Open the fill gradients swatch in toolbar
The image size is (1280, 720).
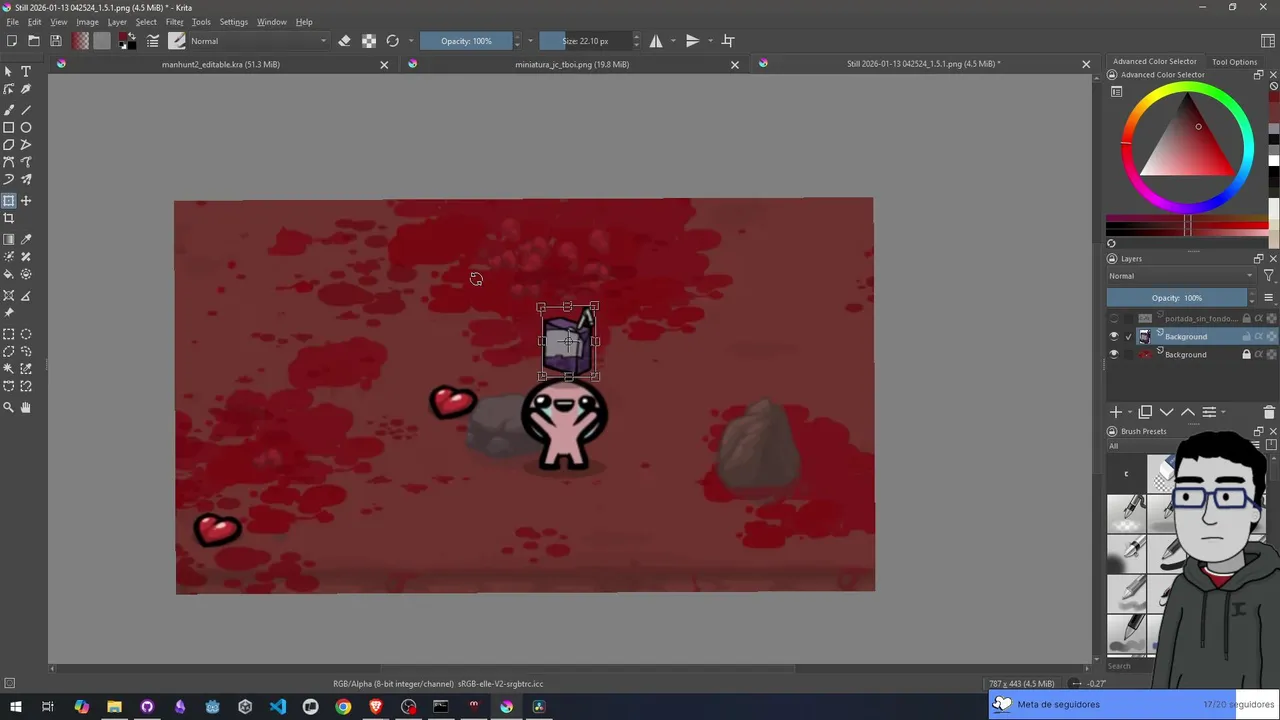80,41
